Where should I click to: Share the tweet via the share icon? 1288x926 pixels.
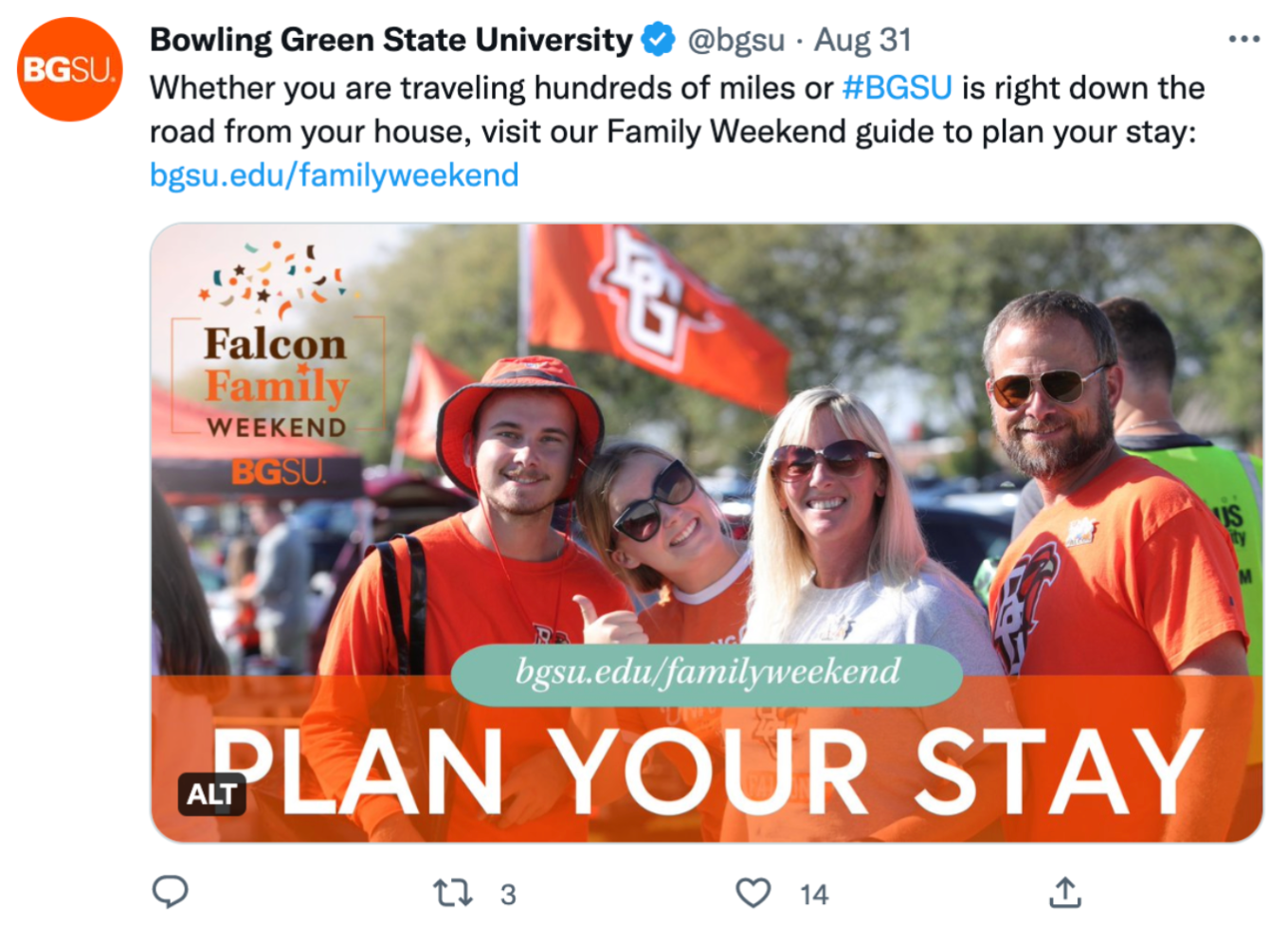[1065, 892]
